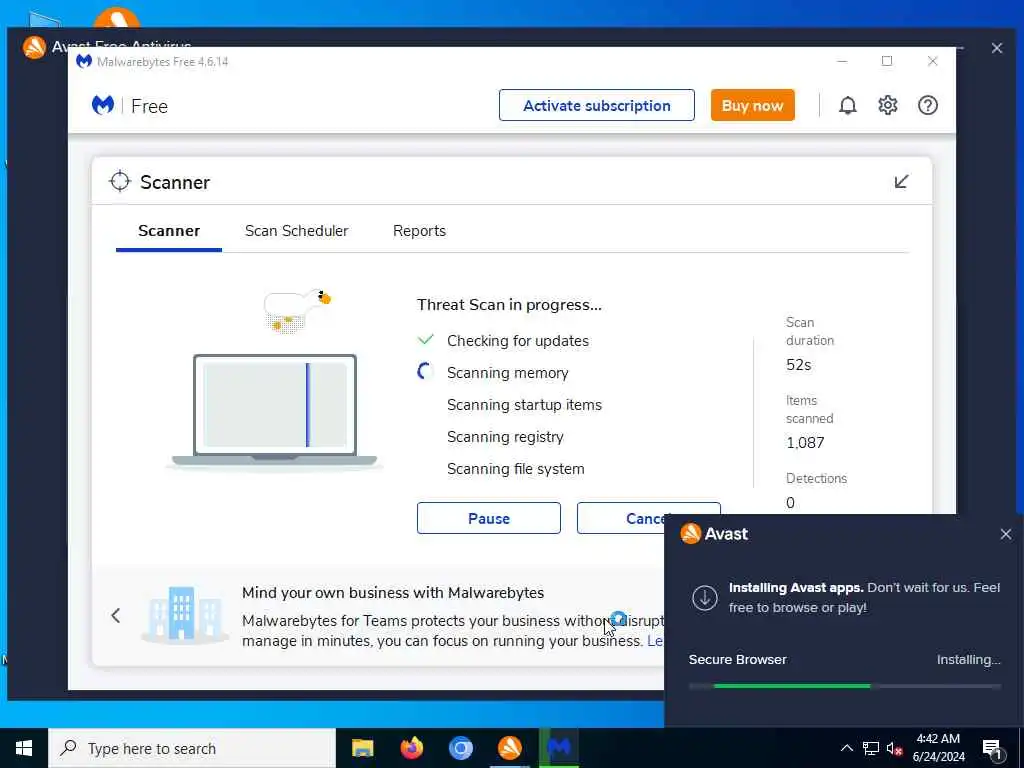Show hidden system tray icons
Screen dimensions: 1024x768
click(x=846, y=748)
